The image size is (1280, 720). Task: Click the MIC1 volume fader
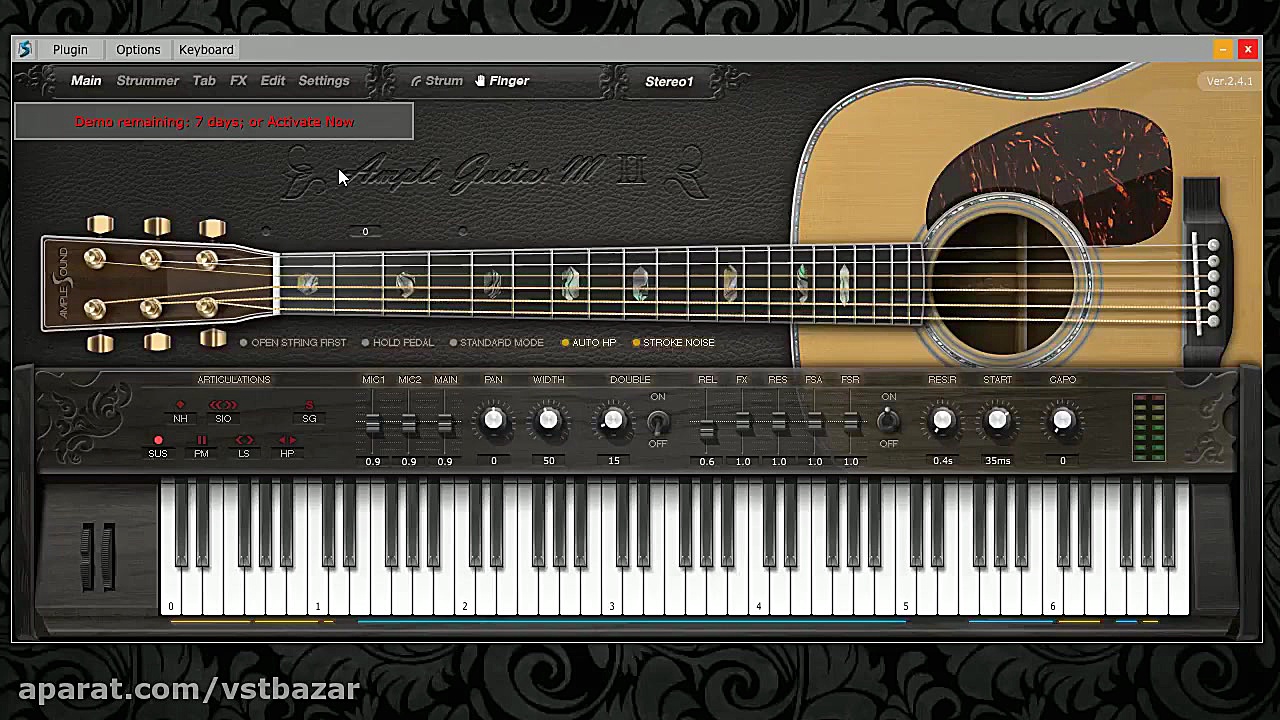click(x=373, y=423)
